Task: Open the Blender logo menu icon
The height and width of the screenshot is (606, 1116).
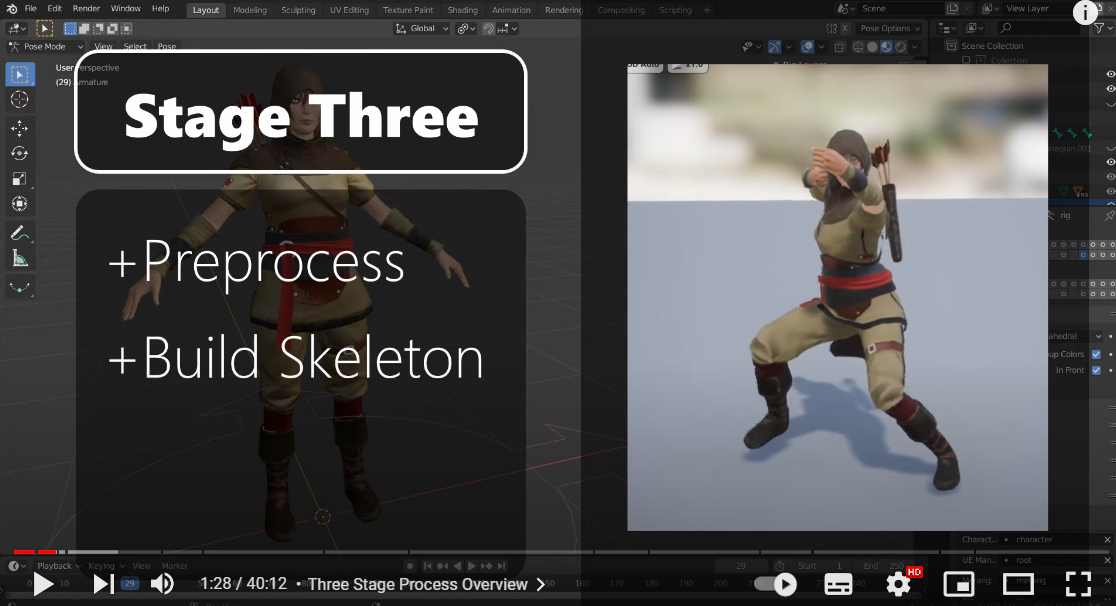Action: 10,8
